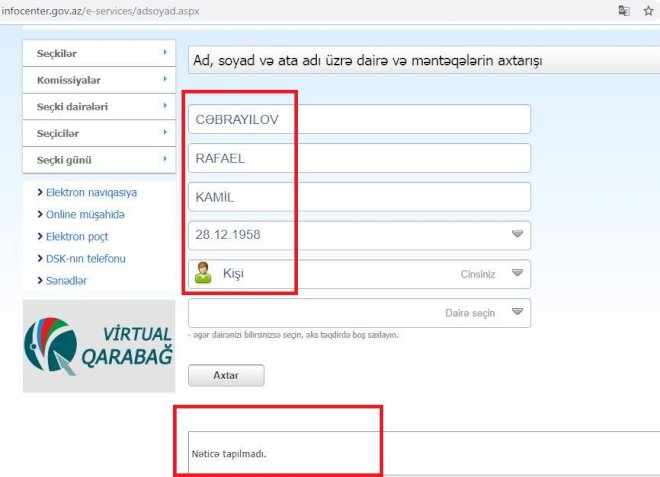Go to the Elektron poçt link

coord(77,237)
